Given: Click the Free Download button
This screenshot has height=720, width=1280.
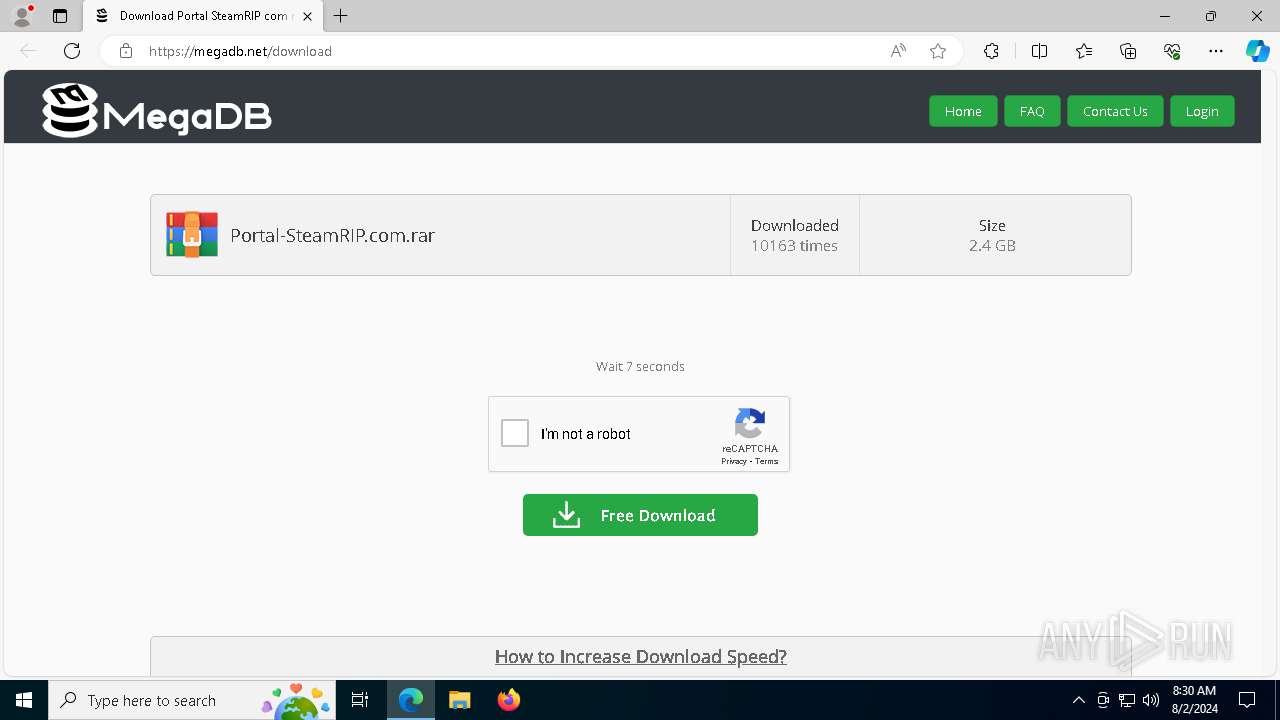Looking at the screenshot, I should point(640,515).
